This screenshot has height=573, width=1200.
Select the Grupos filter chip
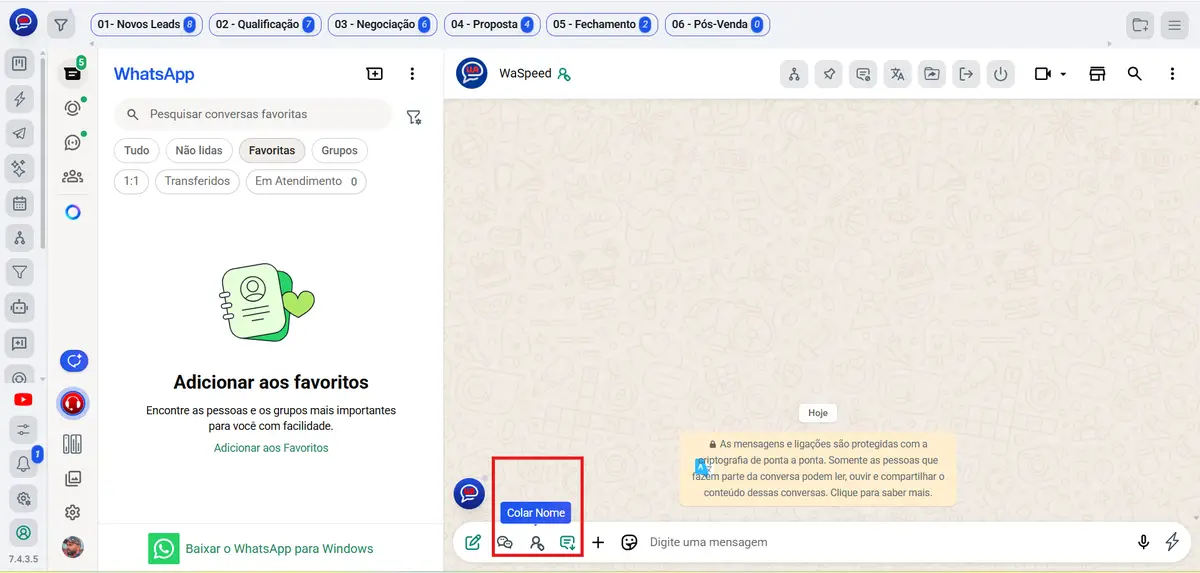pyautogui.click(x=340, y=151)
